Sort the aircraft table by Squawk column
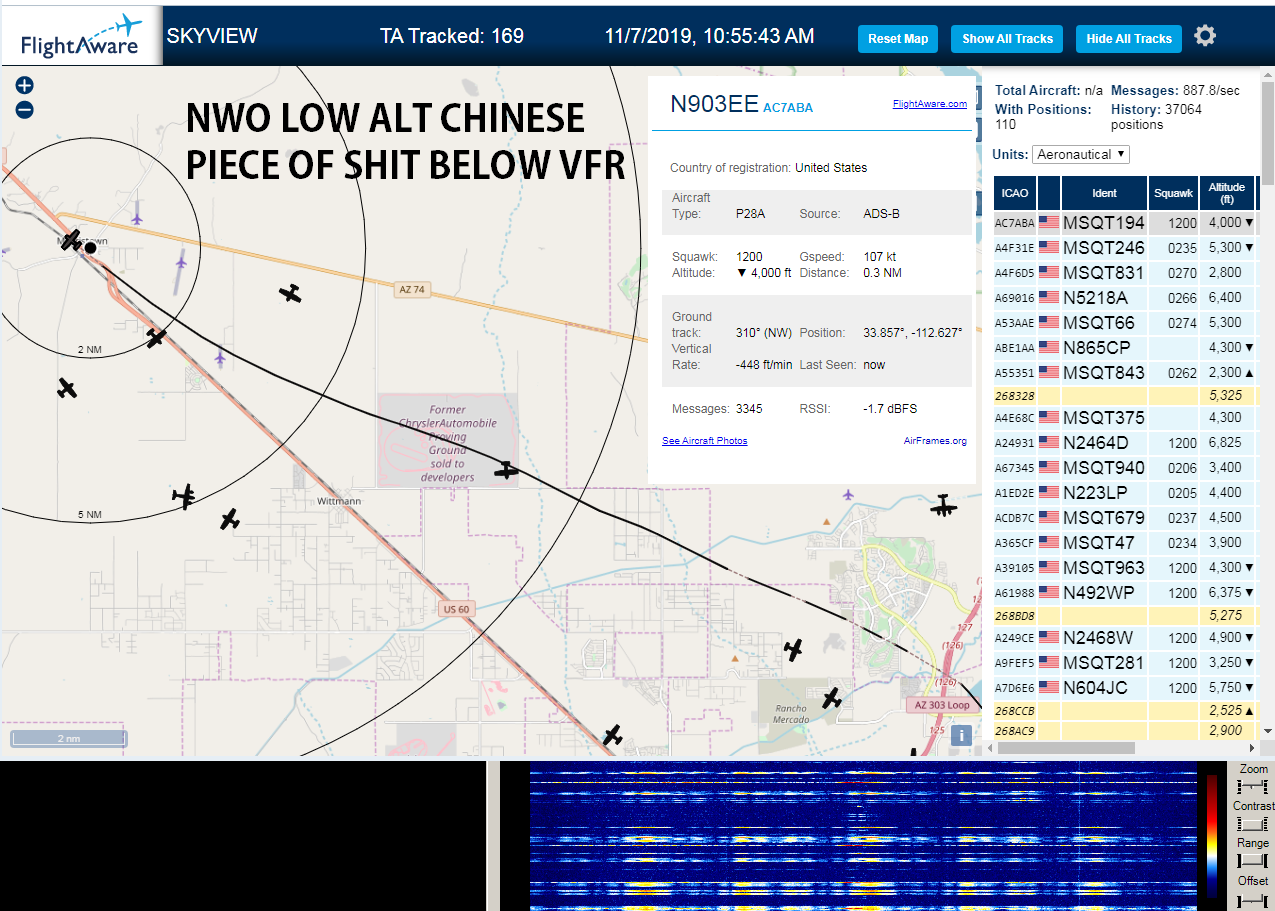The width and height of the screenshot is (1275, 911). [1173, 193]
